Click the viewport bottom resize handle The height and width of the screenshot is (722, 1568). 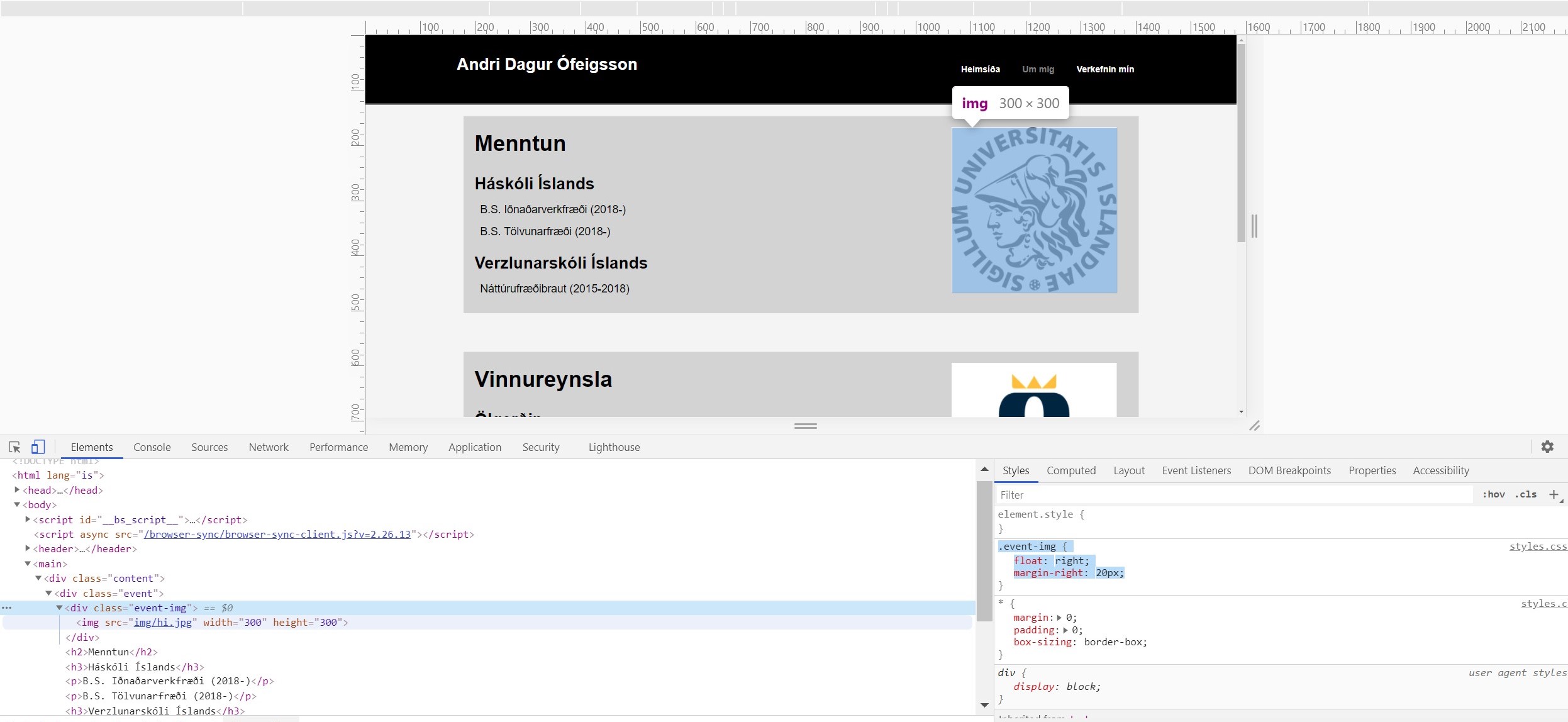pyautogui.click(x=806, y=426)
